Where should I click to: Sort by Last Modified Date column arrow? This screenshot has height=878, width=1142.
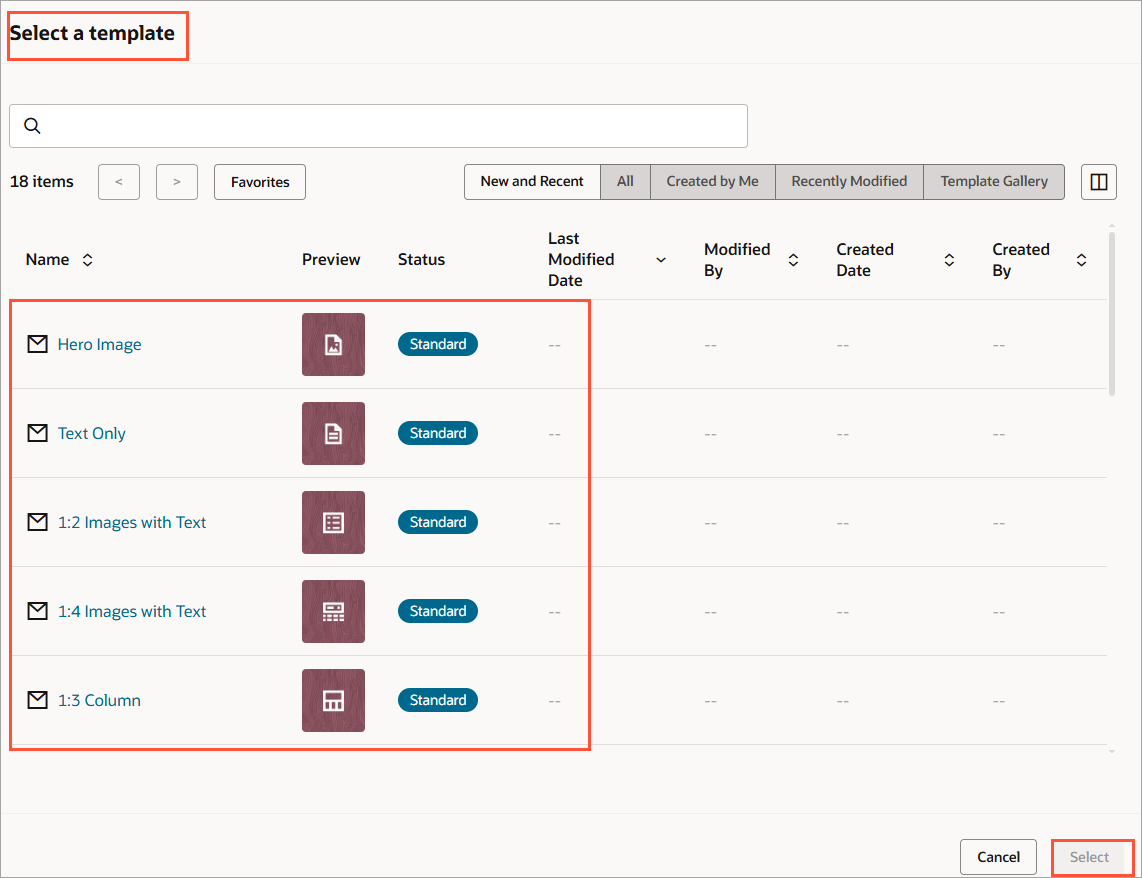click(661, 260)
